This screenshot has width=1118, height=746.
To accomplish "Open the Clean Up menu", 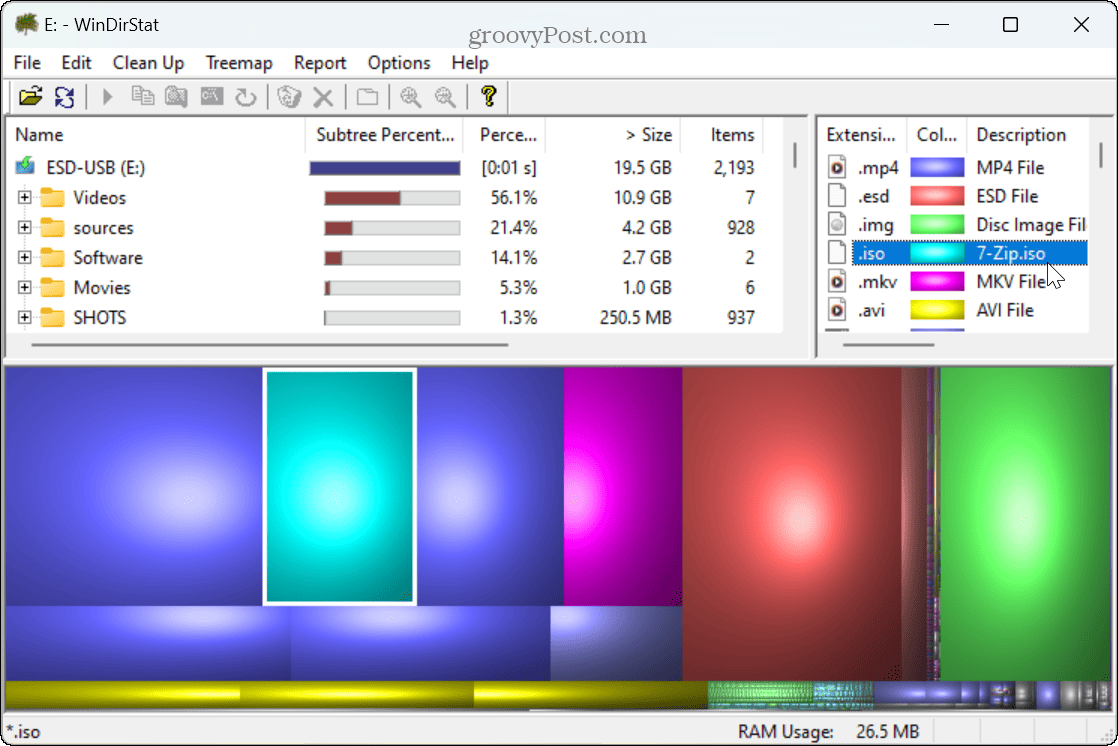I will point(148,63).
